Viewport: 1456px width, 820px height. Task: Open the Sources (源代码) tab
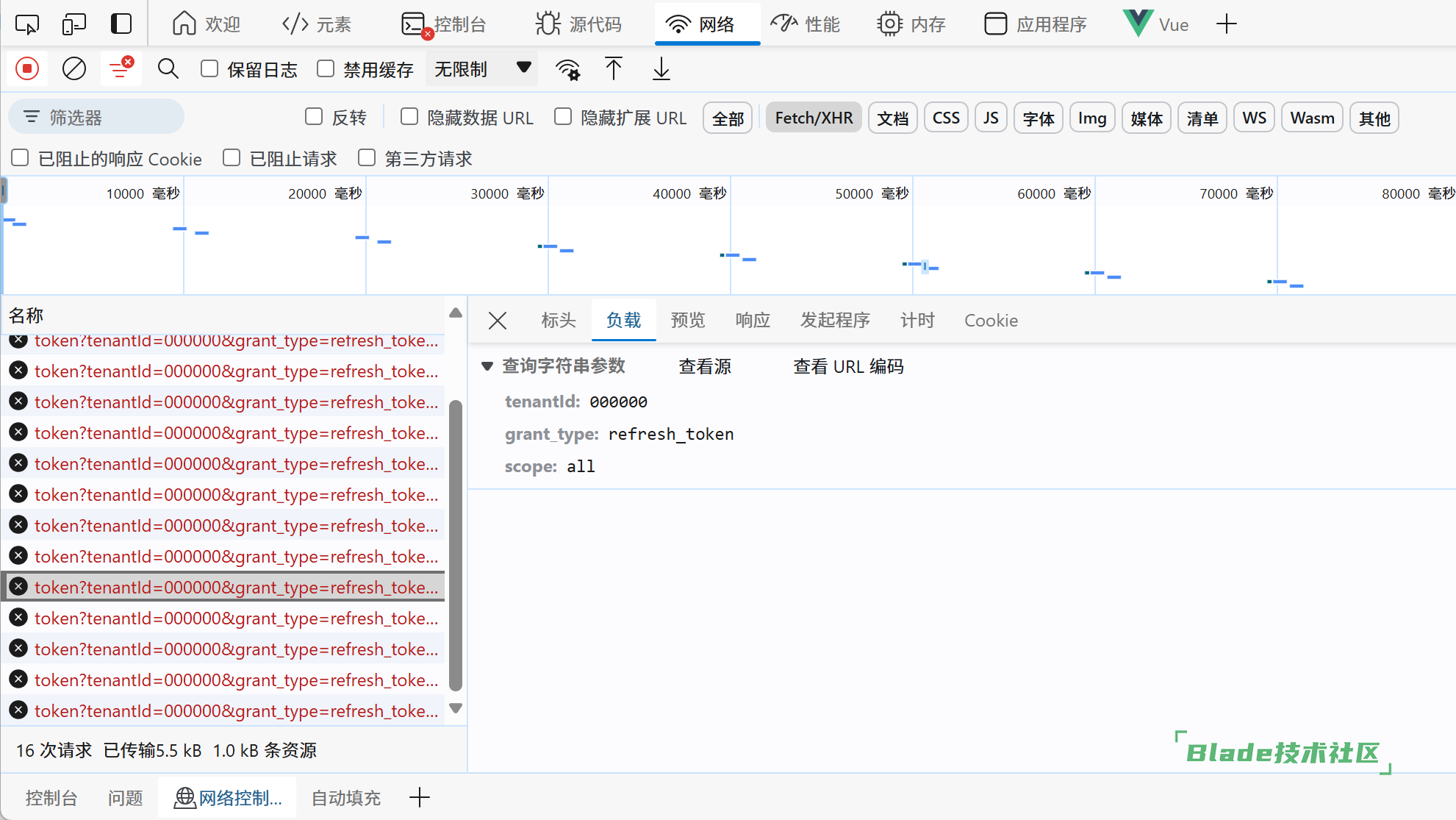578,24
